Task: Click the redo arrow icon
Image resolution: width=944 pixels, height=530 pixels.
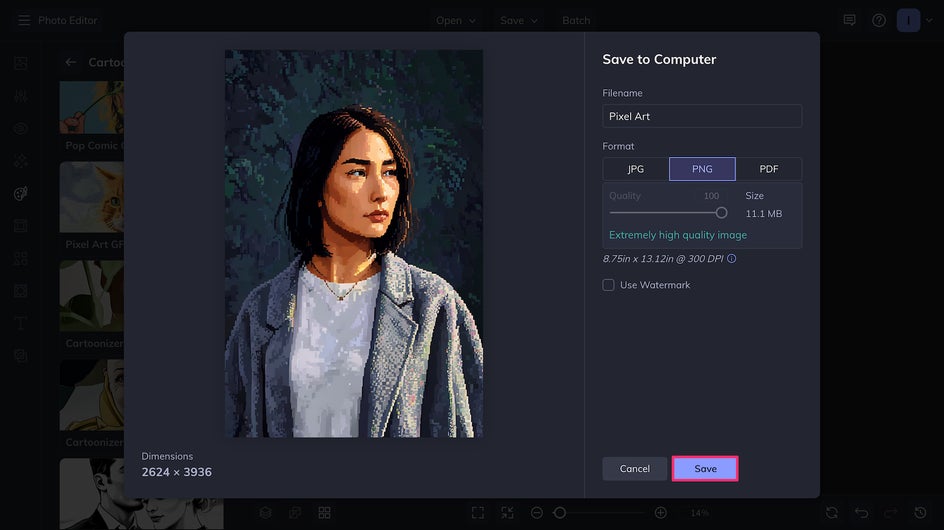Action: [x=891, y=513]
